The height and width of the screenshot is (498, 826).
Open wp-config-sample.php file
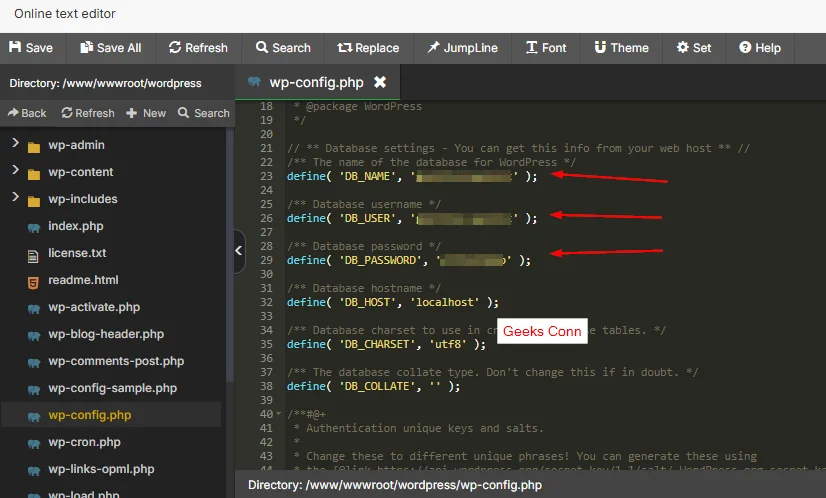point(112,388)
